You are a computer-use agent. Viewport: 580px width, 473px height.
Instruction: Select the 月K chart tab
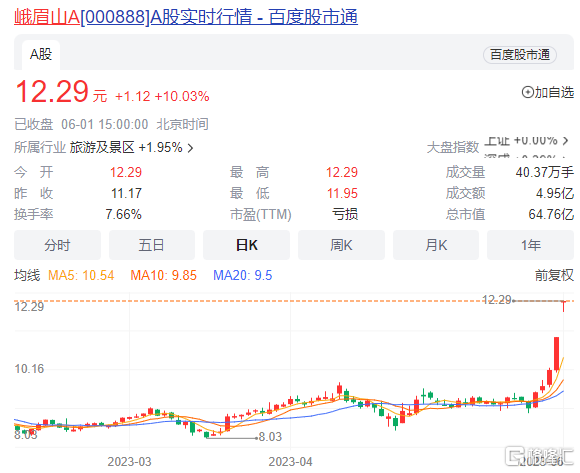(436, 245)
